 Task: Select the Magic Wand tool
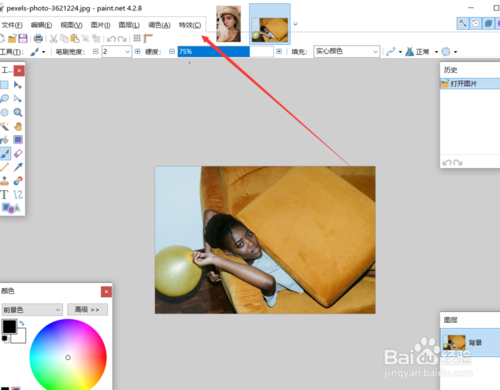pyautogui.click(x=4, y=126)
